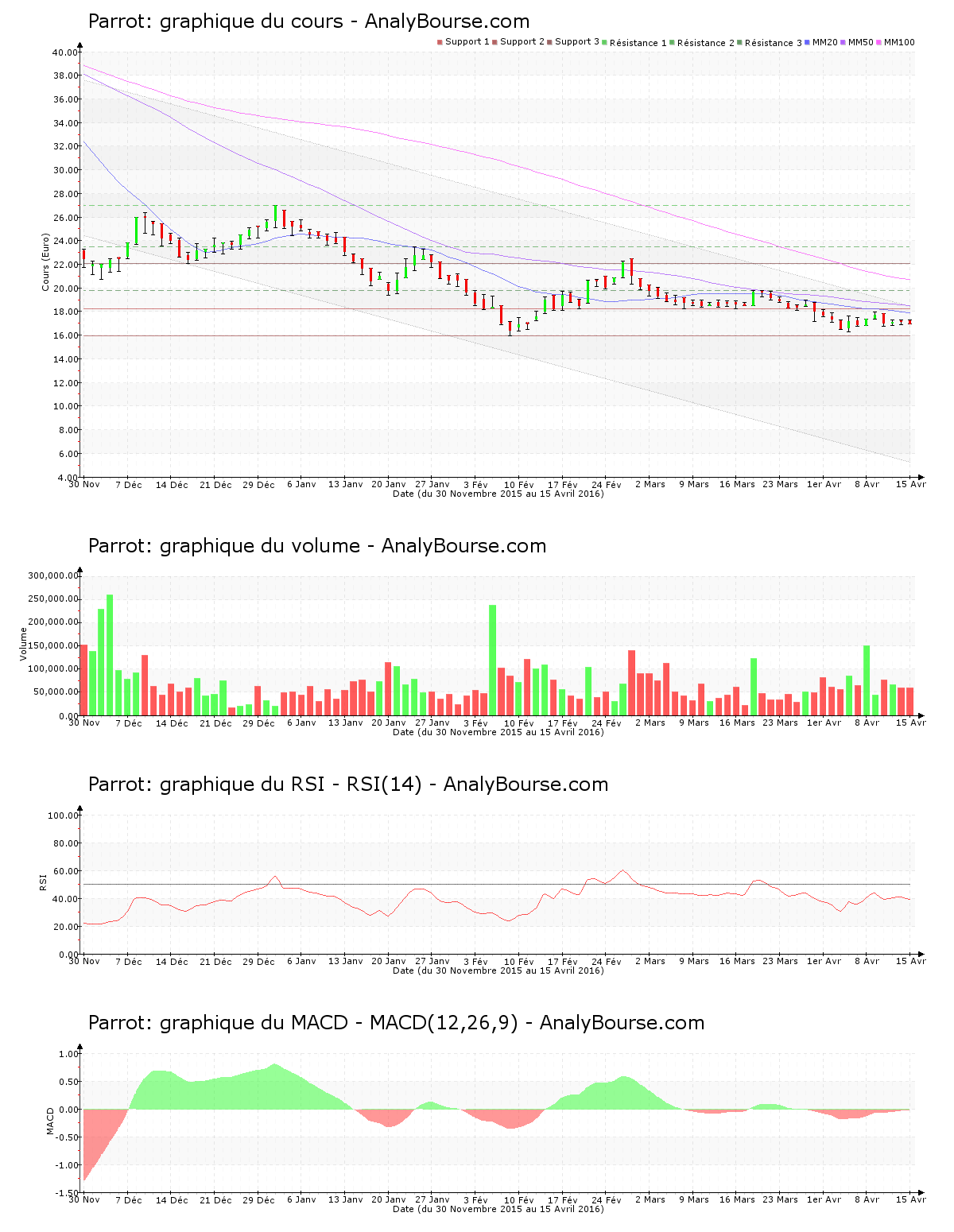
Task: Click the "Volume" vertical axis label
Action: [x=23, y=644]
